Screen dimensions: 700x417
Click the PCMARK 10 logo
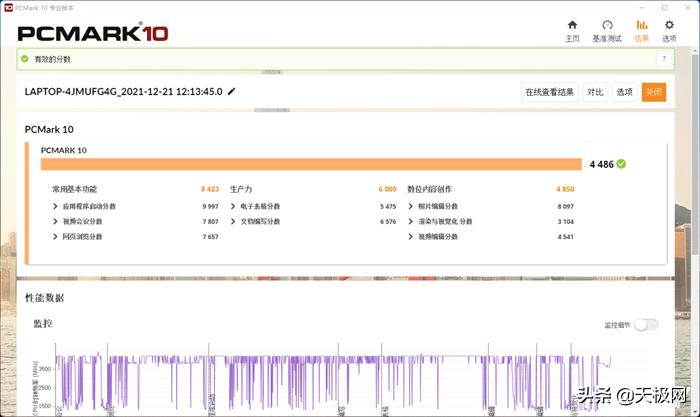click(93, 33)
